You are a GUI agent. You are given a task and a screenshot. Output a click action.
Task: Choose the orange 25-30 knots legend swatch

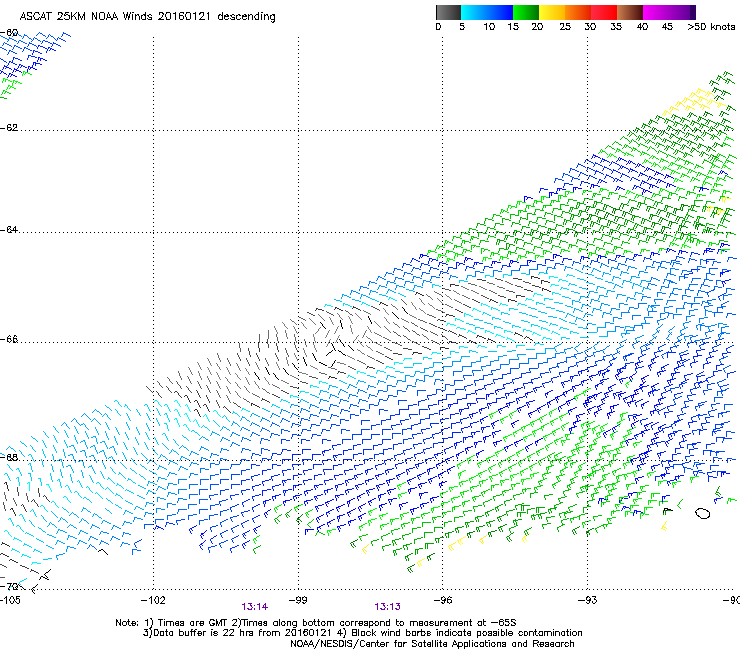[578, 12]
